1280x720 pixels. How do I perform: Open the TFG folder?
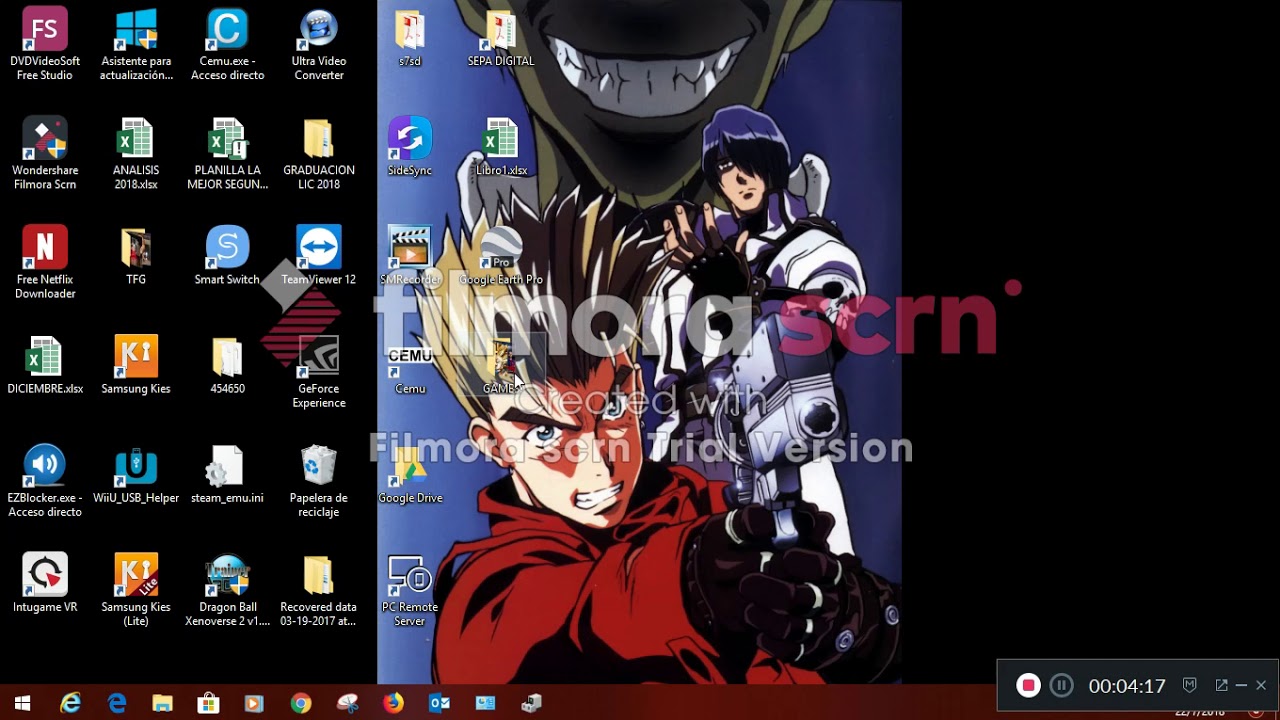coord(136,256)
